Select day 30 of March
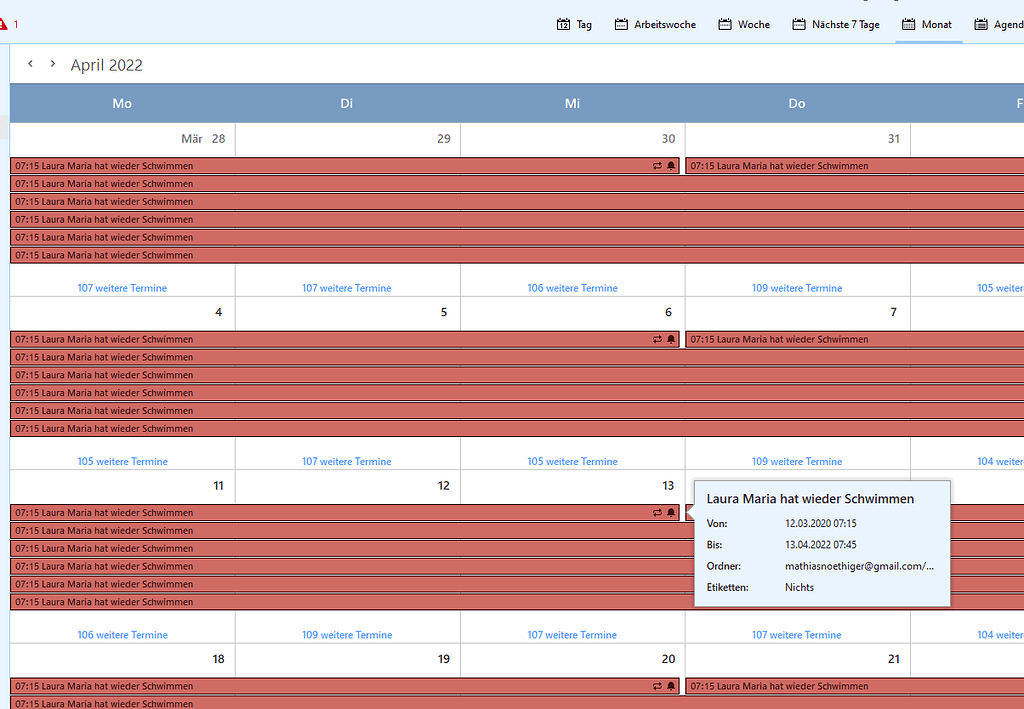 coord(573,139)
